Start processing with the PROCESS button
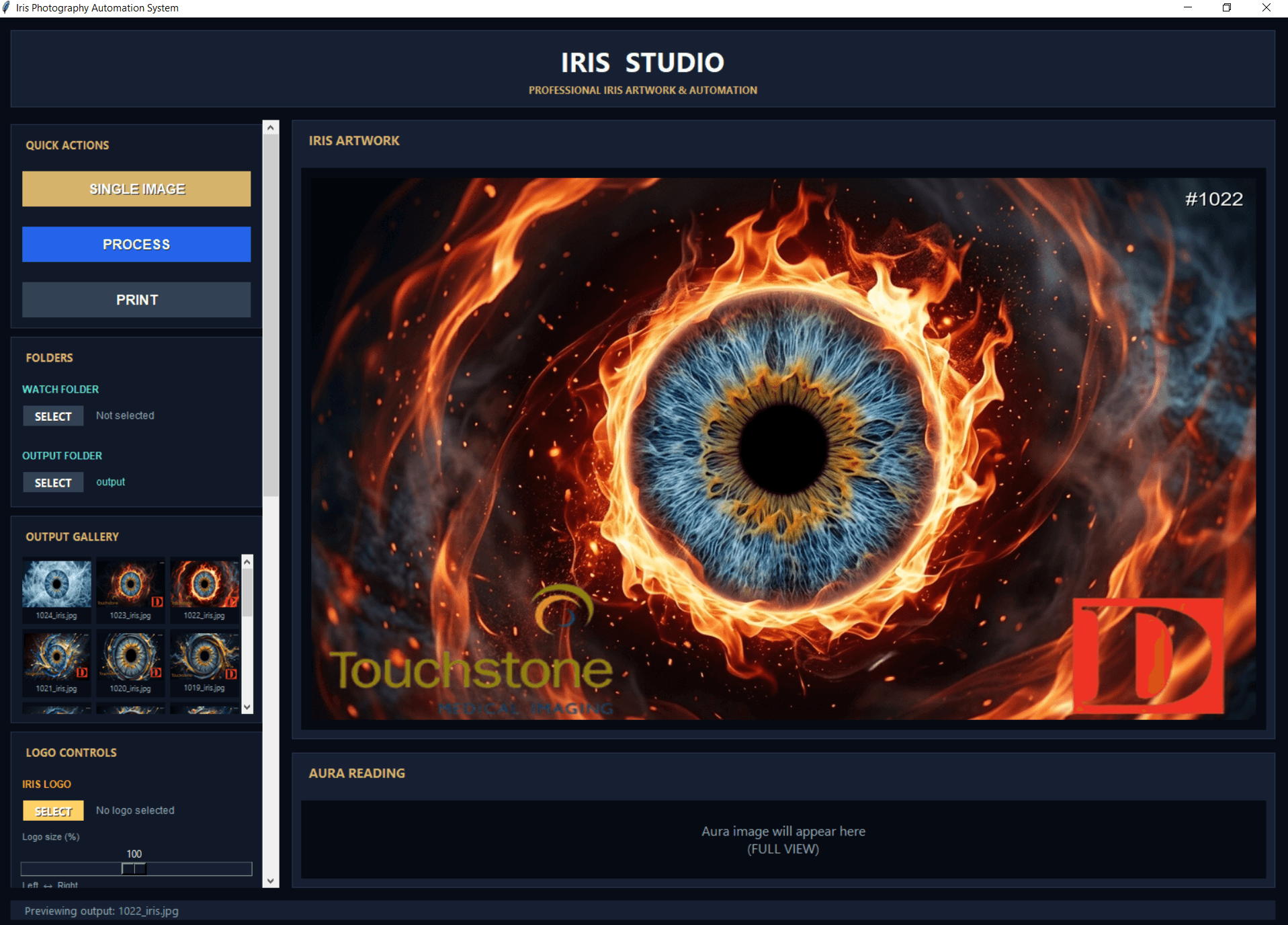Screen dimensions: 1288x925 tap(136, 244)
